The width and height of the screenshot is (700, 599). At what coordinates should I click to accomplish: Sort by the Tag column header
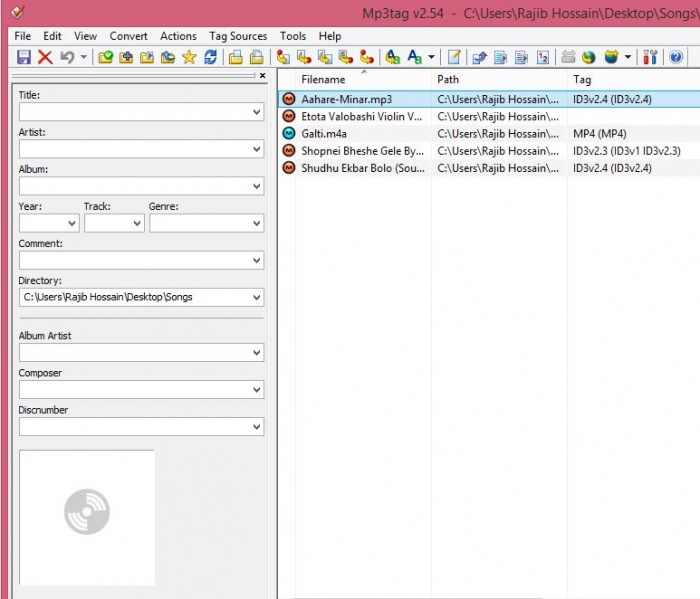point(634,79)
